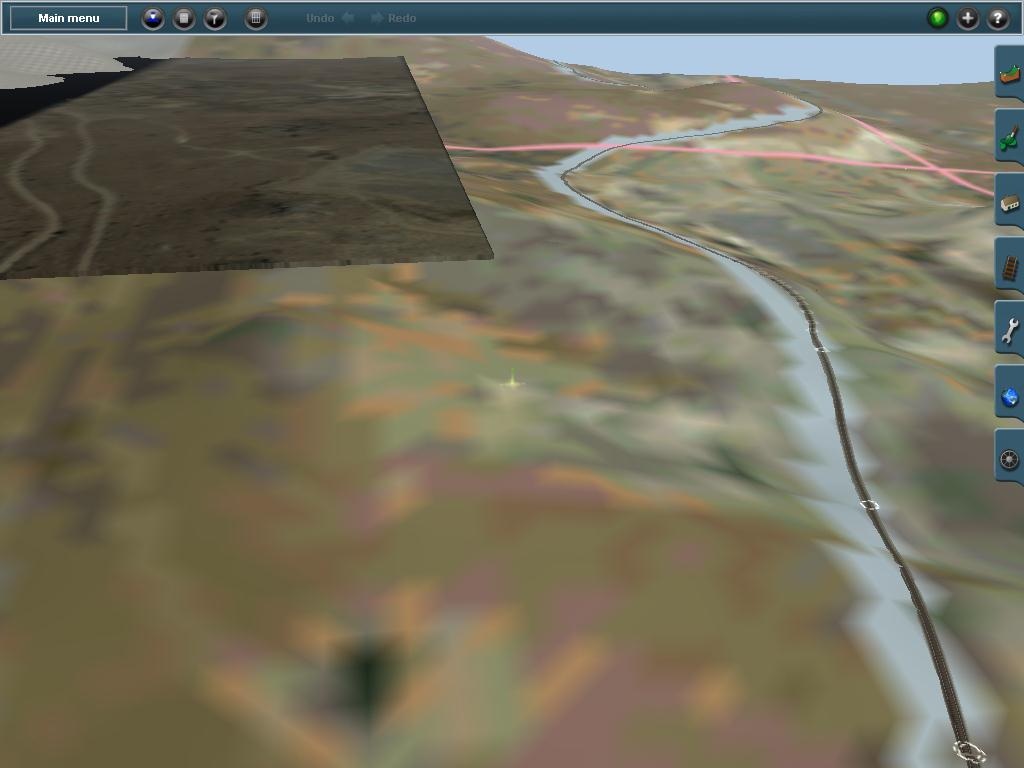Click the grid icon in the top toolbar

[256, 18]
